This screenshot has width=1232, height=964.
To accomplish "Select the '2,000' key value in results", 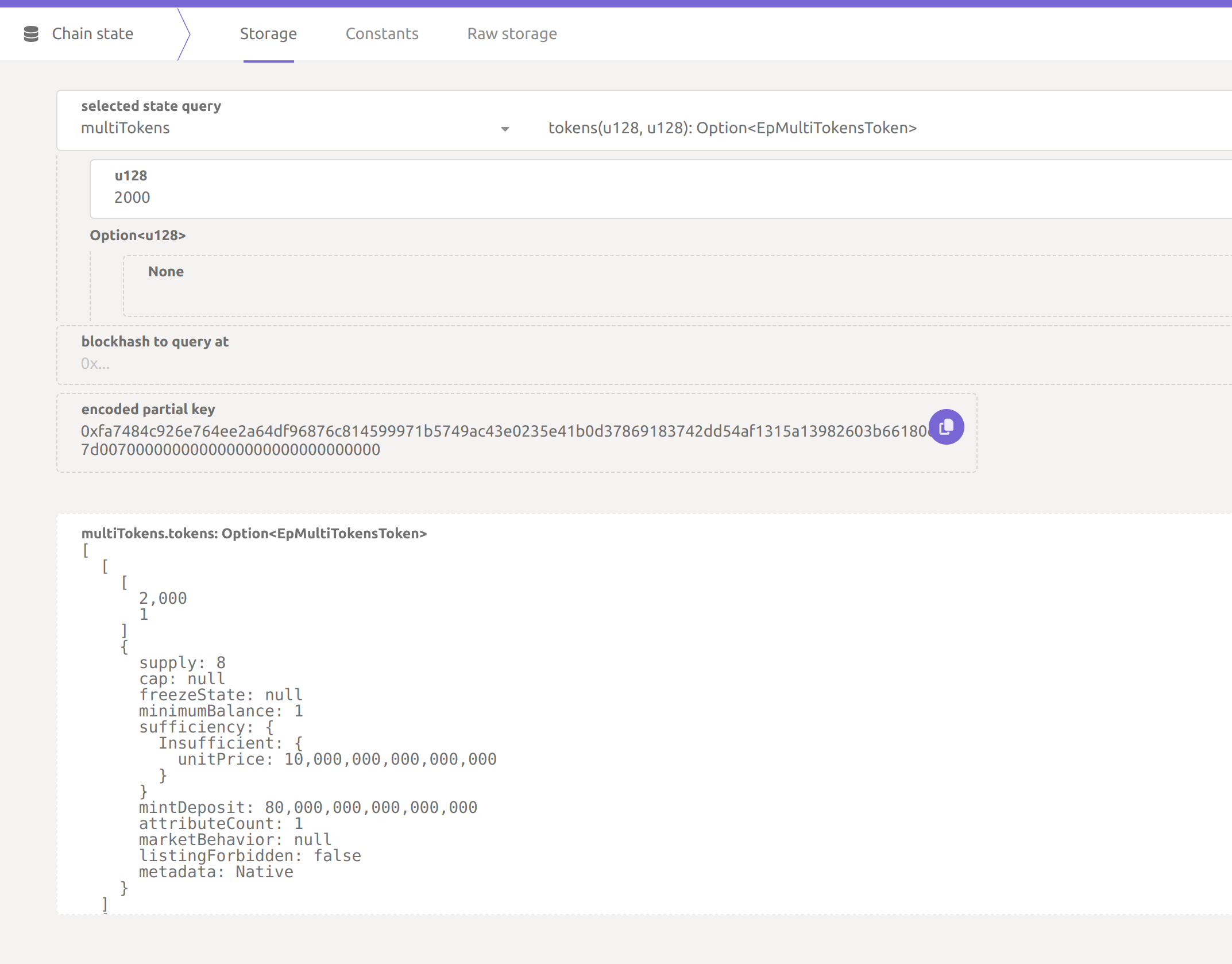I will 163,598.
